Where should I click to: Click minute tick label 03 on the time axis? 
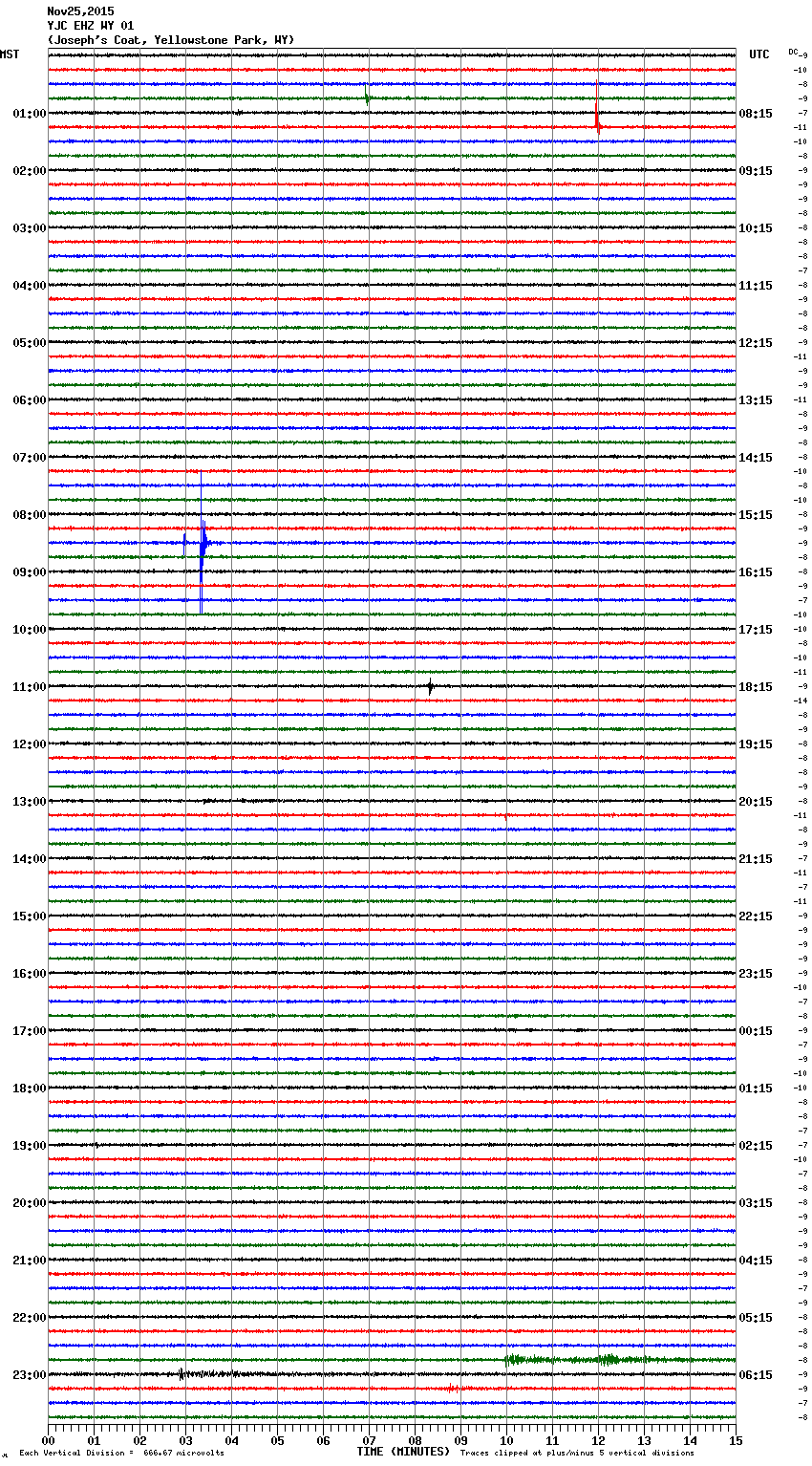[185, 1440]
